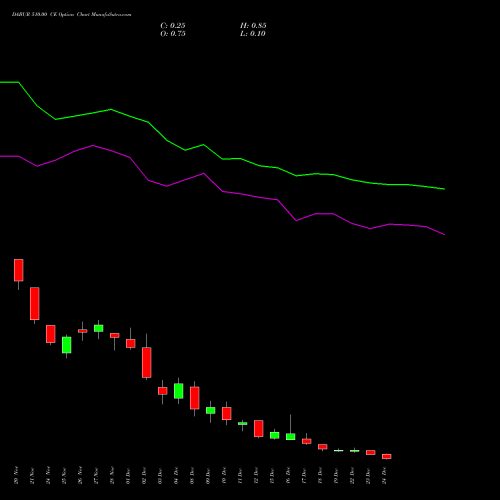
Task: Select the "26 Nov" date axis label
Action: (80, 475)
